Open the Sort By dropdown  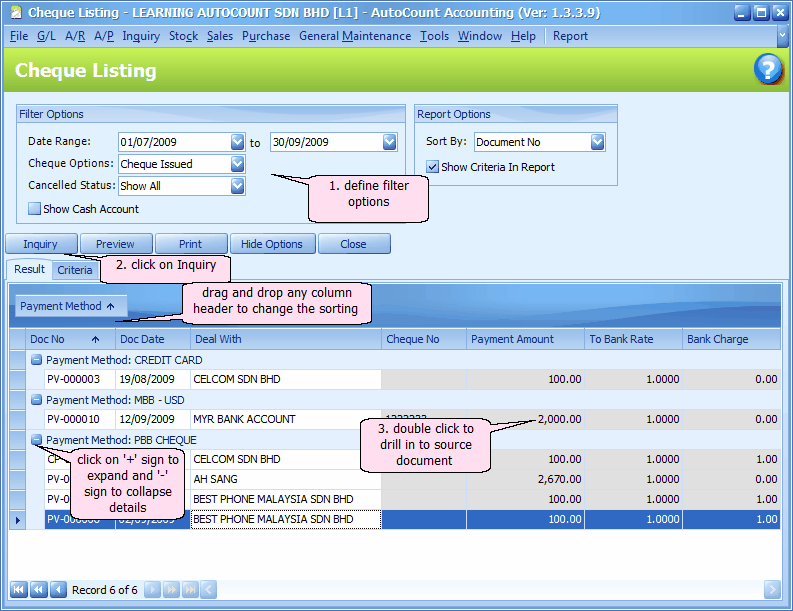[x=597, y=142]
